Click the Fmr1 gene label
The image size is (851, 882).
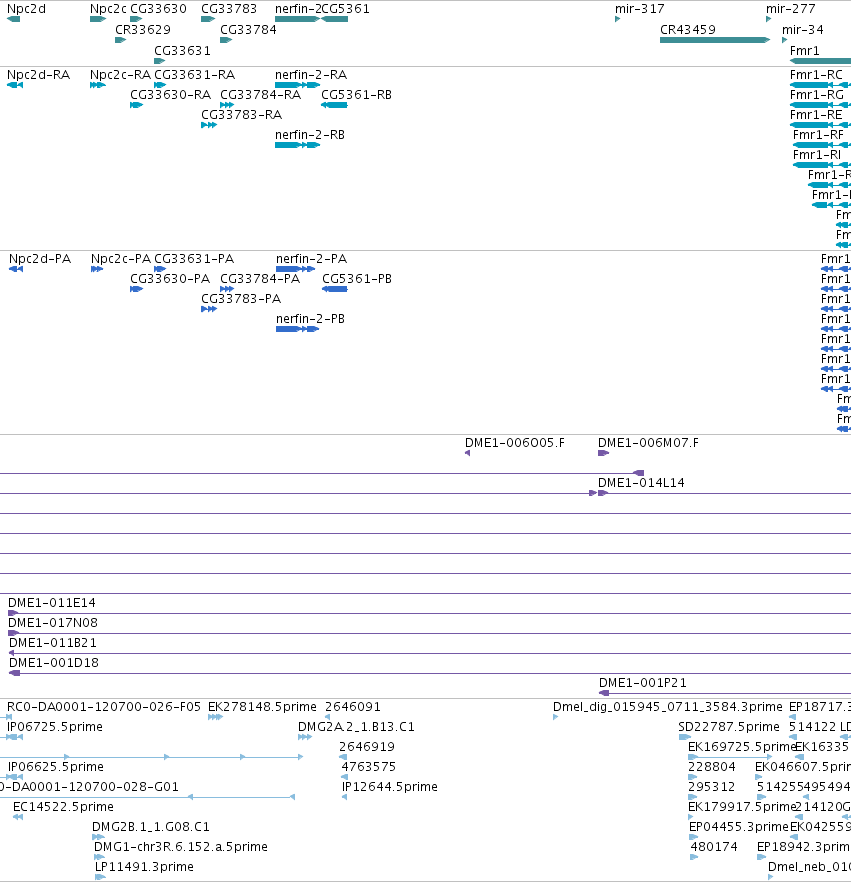tap(804, 51)
